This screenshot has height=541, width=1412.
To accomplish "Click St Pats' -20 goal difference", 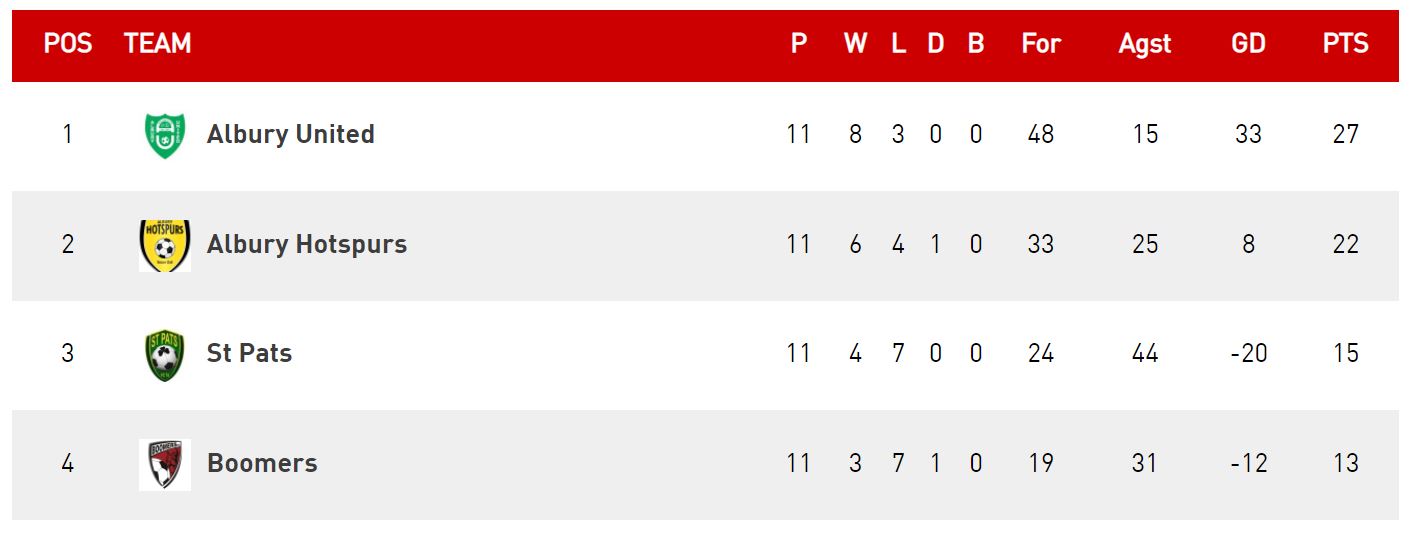I will (1248, 354).
